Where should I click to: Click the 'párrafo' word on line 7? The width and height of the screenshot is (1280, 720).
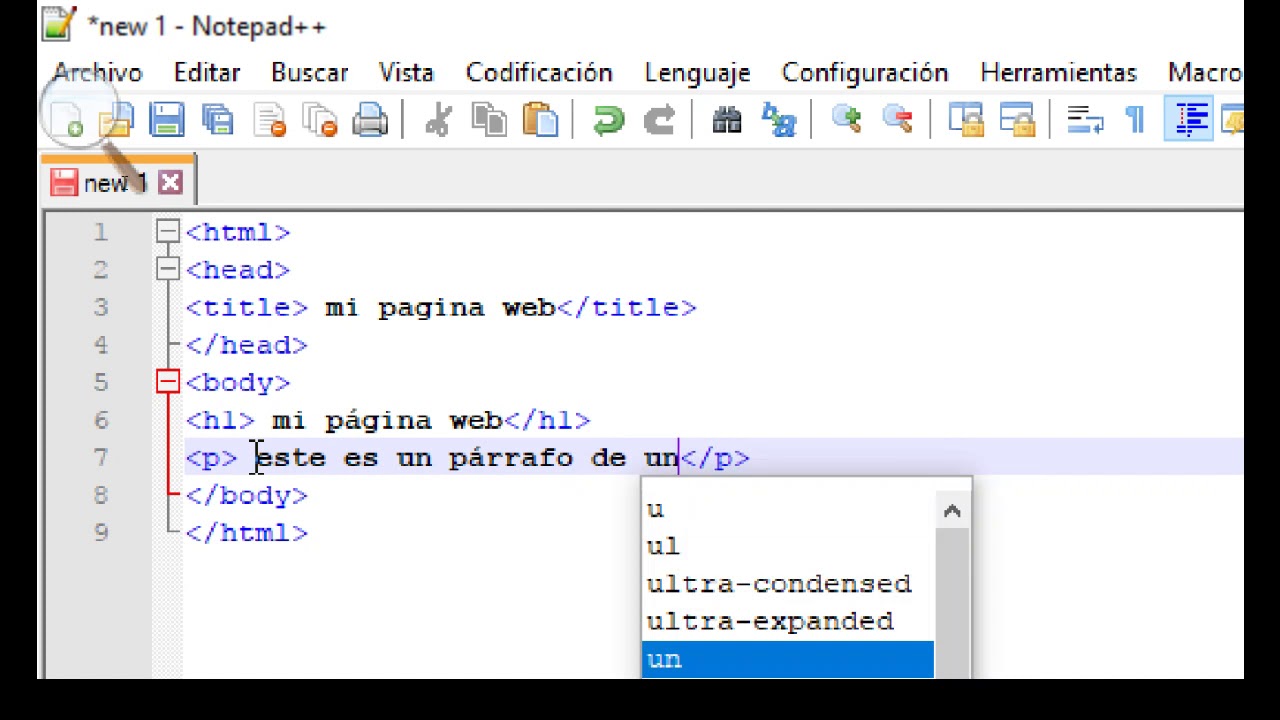click(510, 458)
